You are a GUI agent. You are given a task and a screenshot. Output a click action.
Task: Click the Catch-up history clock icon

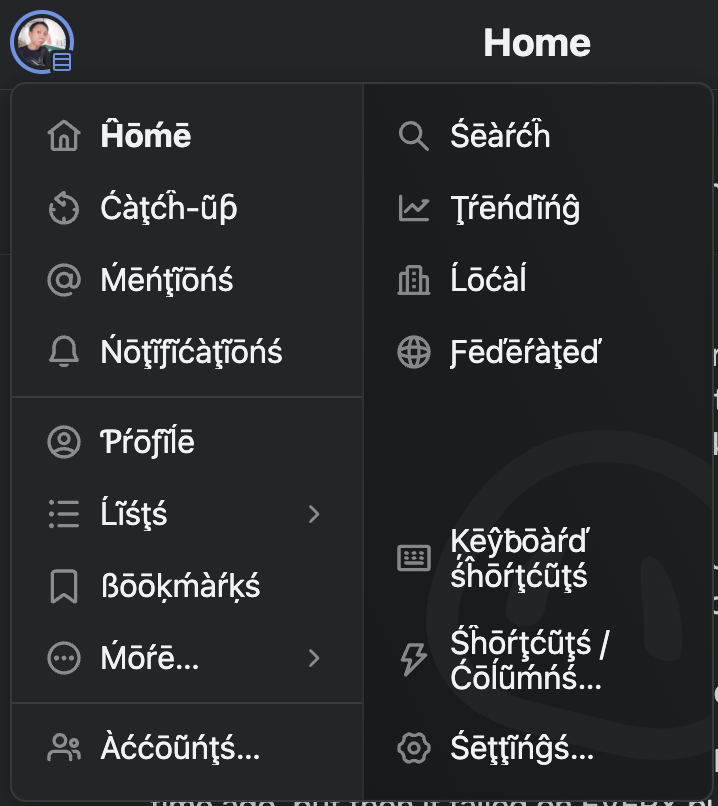[64, 208]
